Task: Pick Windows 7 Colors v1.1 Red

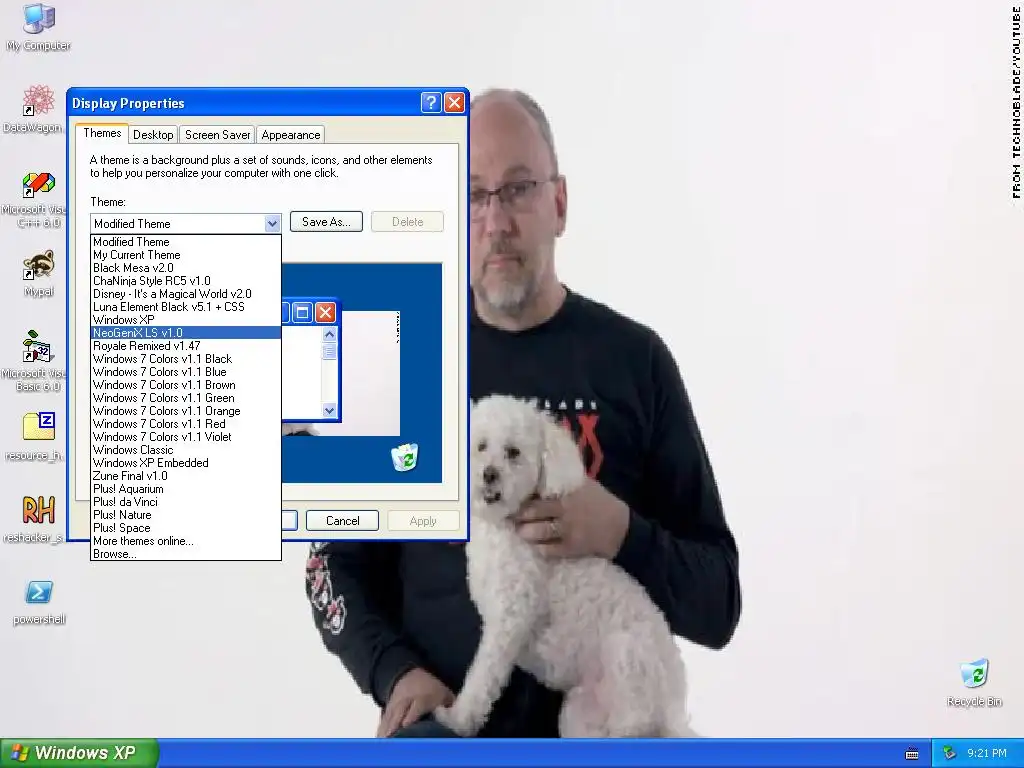Action: [x=186, y=424]
